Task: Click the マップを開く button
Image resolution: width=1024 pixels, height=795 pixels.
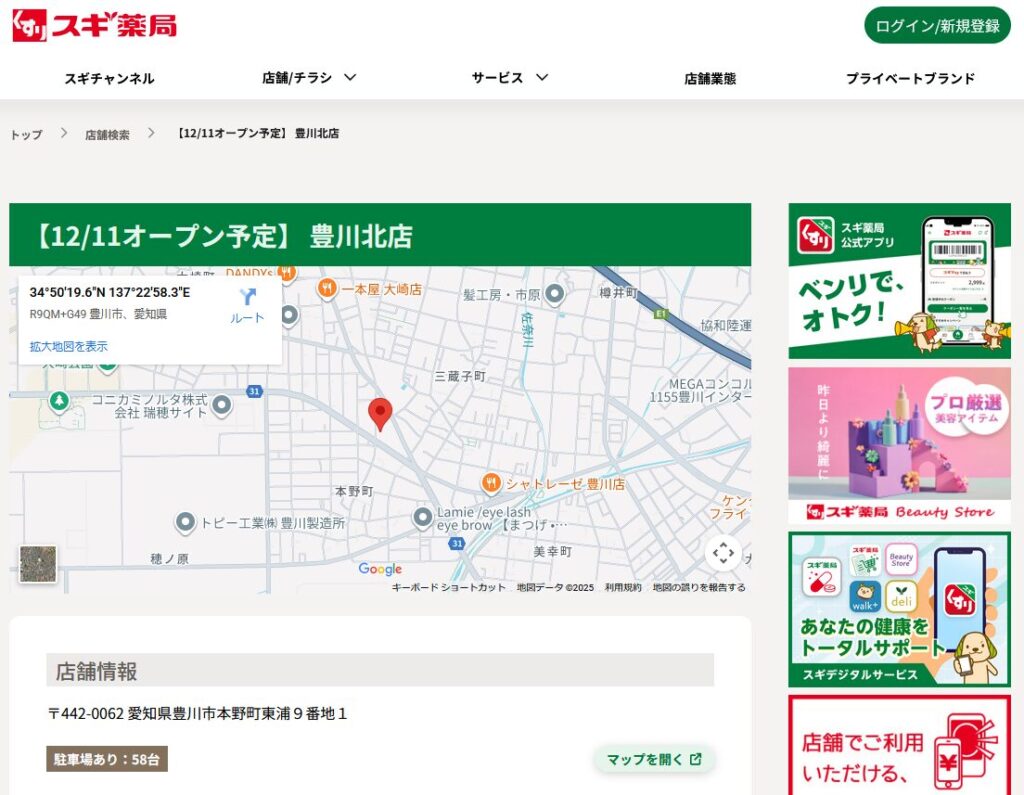Action: 654,759
